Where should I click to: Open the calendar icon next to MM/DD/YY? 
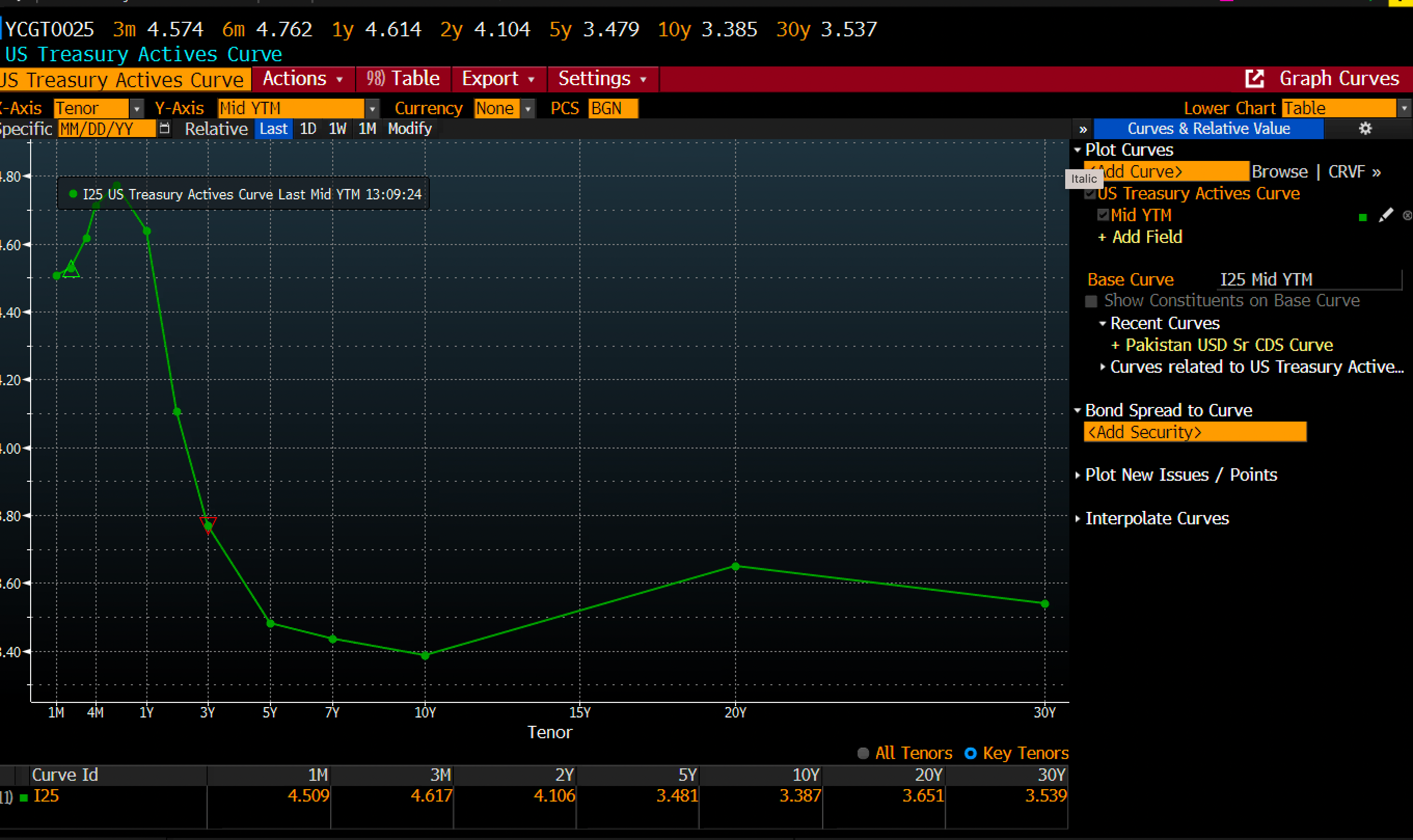[x=165, y=128]
